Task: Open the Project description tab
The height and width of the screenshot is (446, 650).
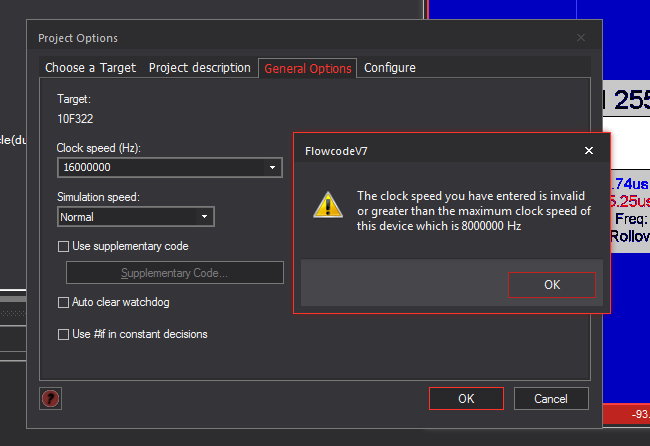Action: pyautogui.click(x=199, y=68)
